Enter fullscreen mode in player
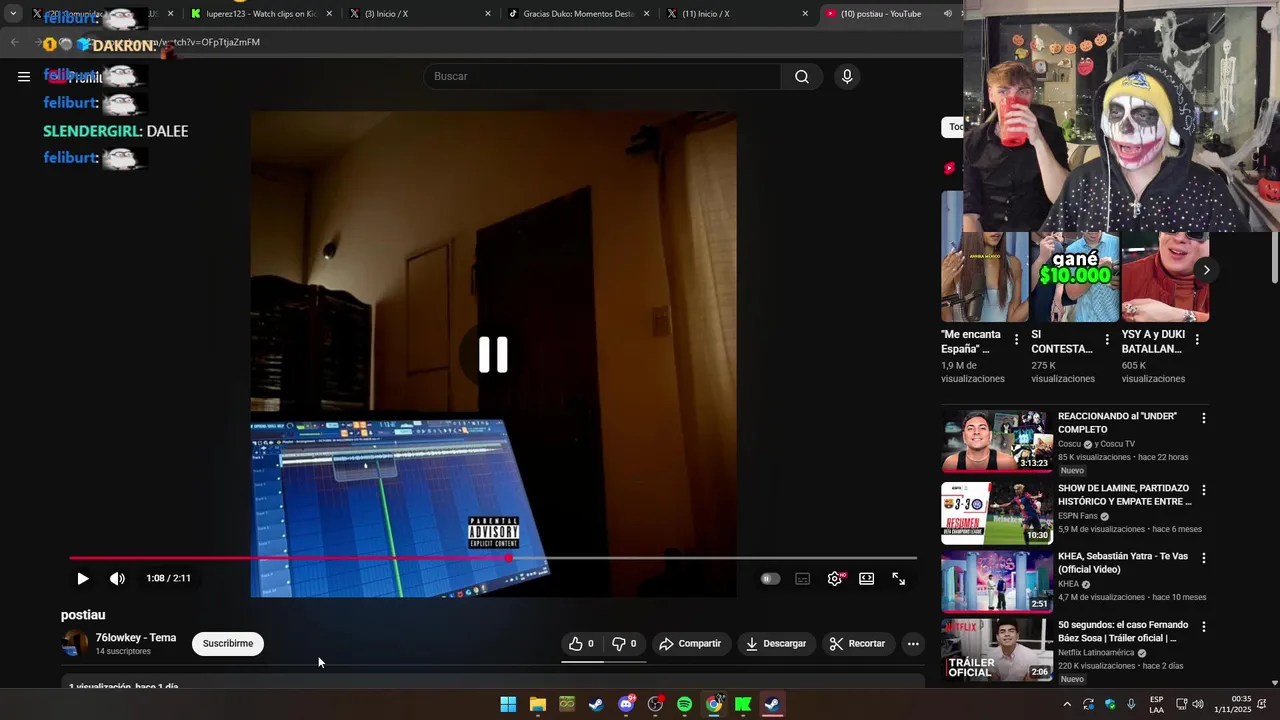 click(899, 578)
